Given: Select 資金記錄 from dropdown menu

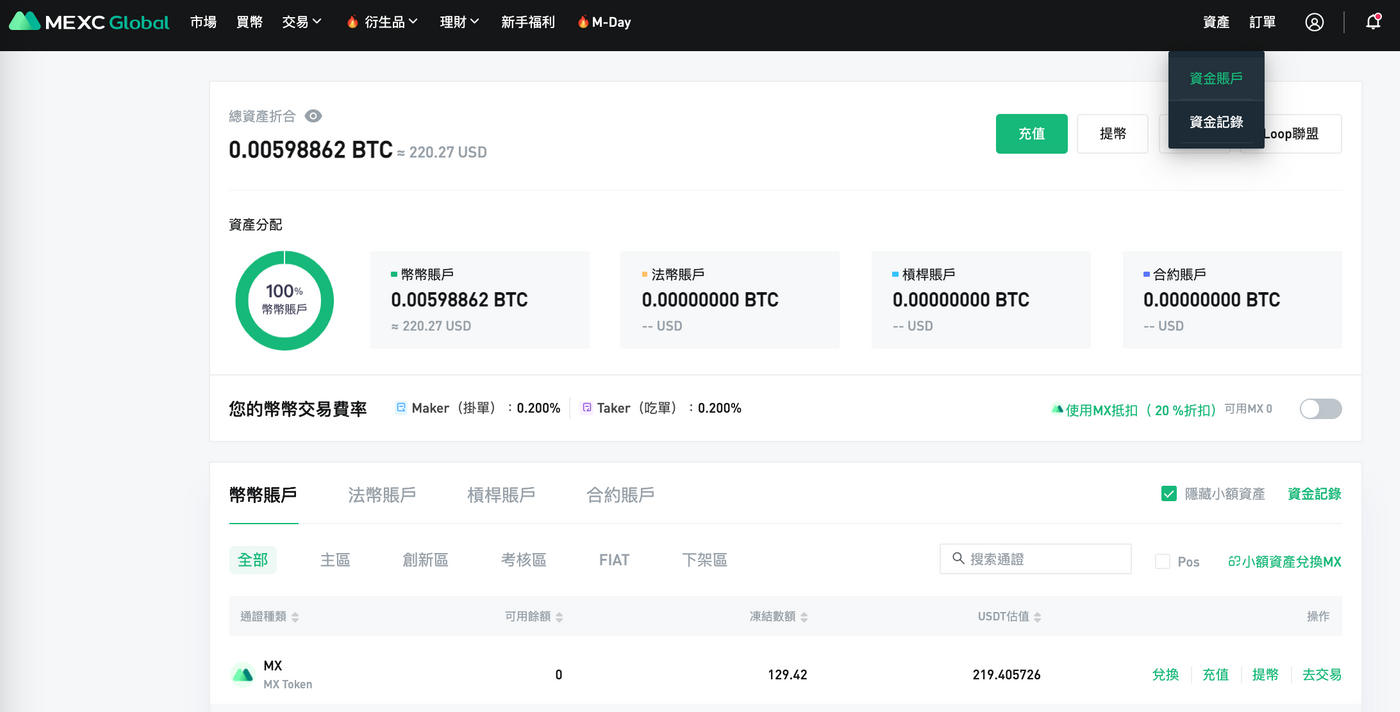Looking at the screenshot, I should click(1216, 122).
